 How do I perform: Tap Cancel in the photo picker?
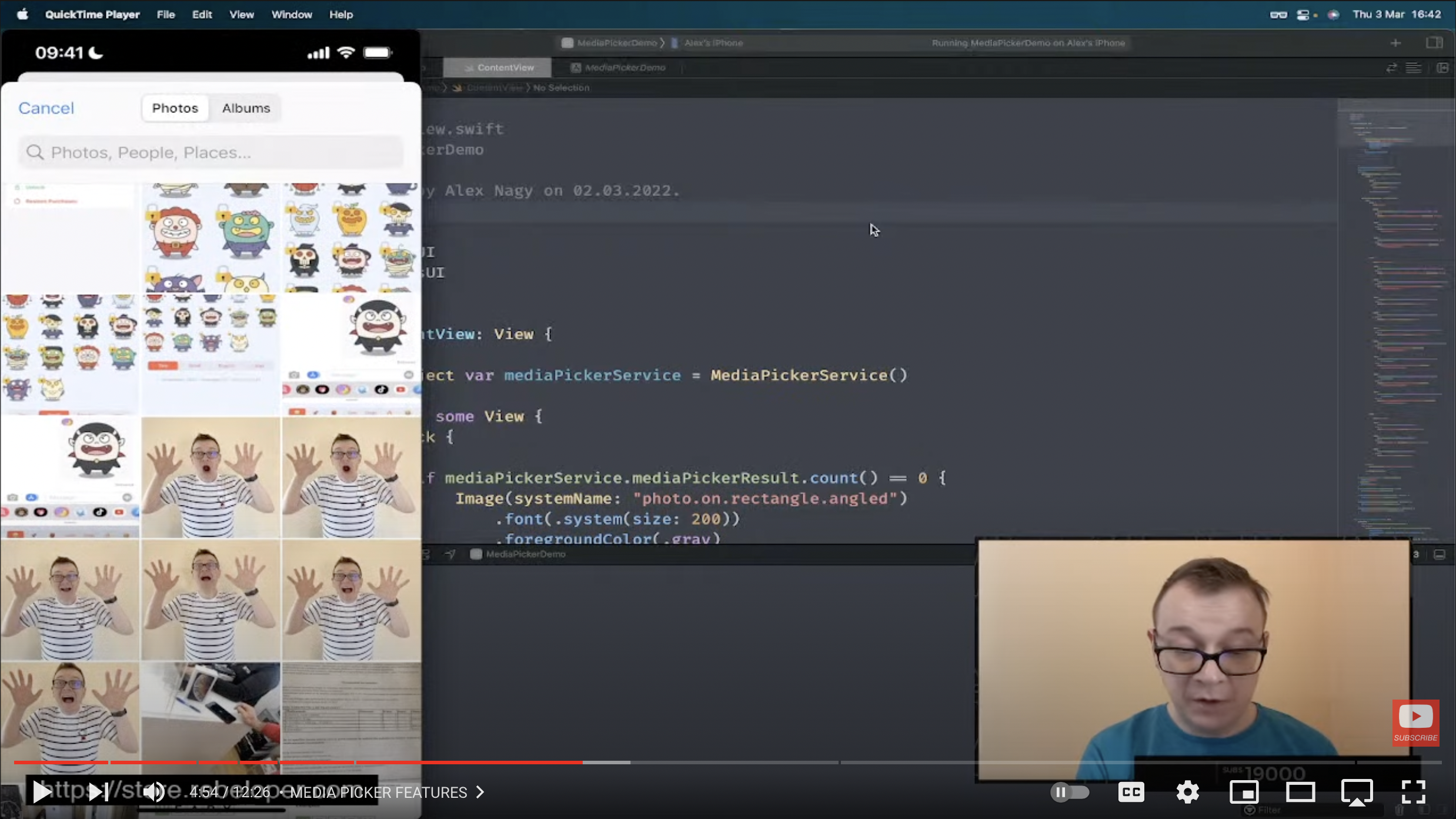[46, 108]
